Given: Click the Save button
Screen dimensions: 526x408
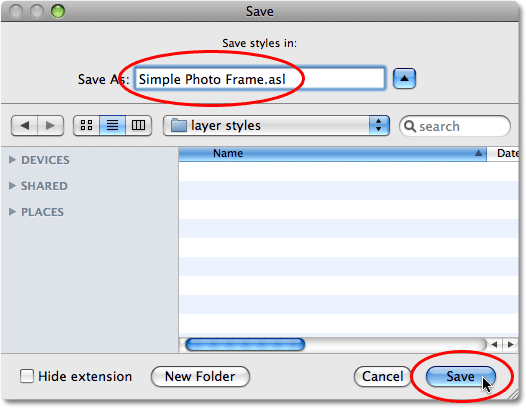Looking at the screenshot, I should (x=461, y=376).
